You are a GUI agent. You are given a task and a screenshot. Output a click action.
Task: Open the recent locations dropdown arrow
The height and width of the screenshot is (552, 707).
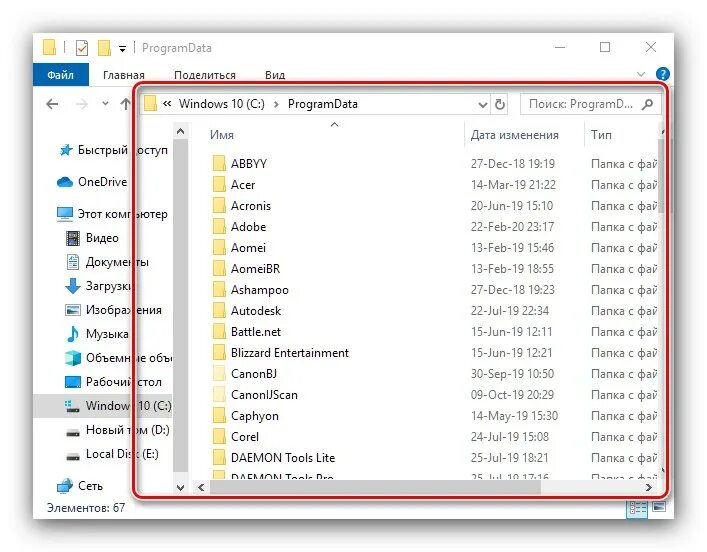105,104
